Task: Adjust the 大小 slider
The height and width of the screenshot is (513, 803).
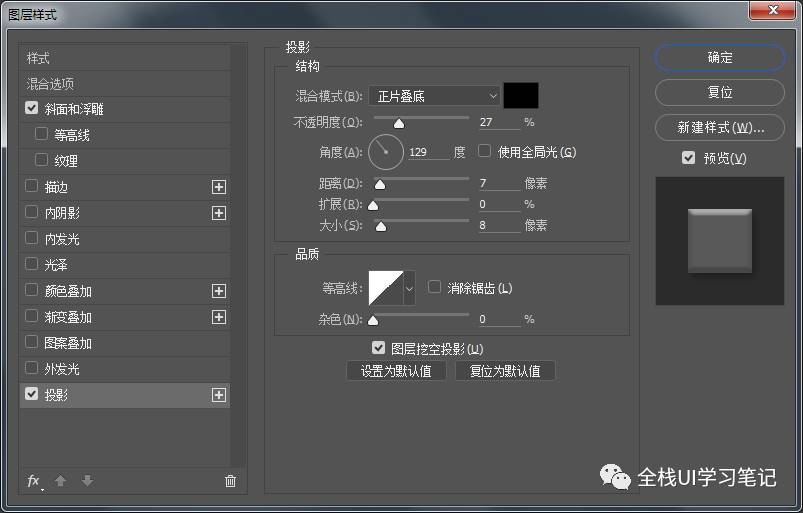Action: click(381, 226)
